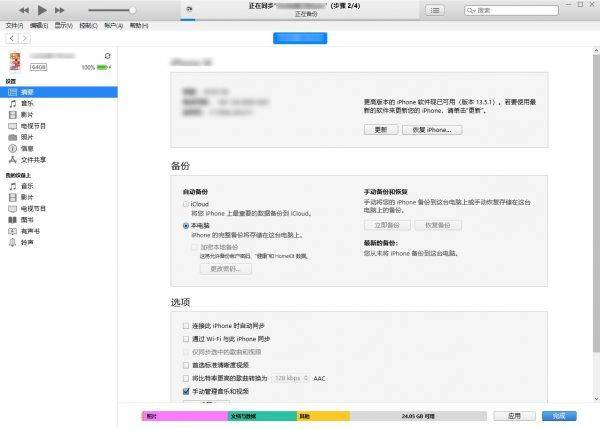This screenshot has height=429, width=600.
Task: Click the scrollbar down arrow
Action: pos(596,398)
